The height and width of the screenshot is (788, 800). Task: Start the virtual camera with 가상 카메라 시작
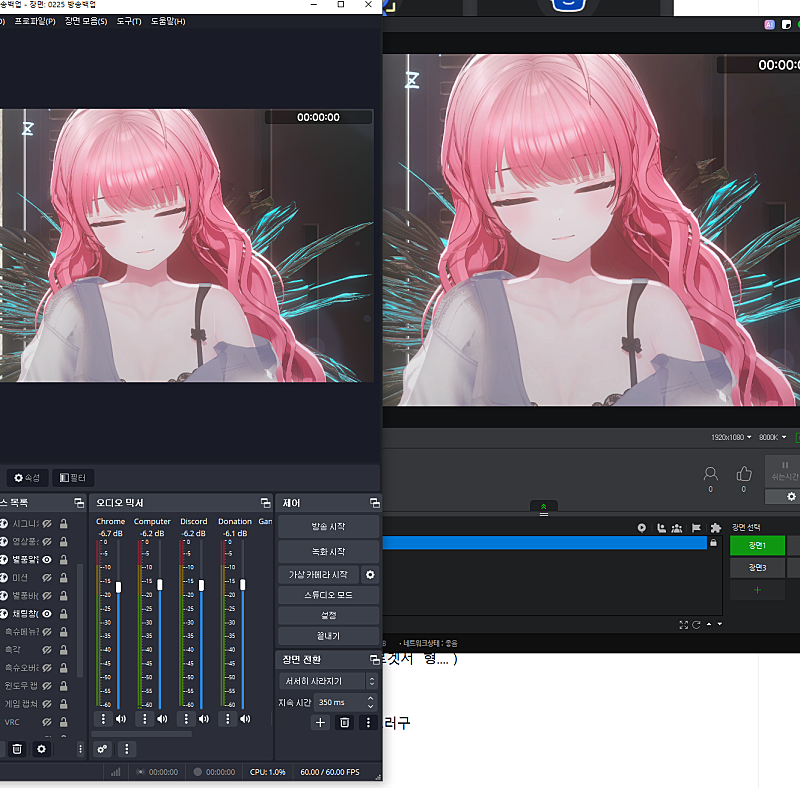[x=318, y=575]
